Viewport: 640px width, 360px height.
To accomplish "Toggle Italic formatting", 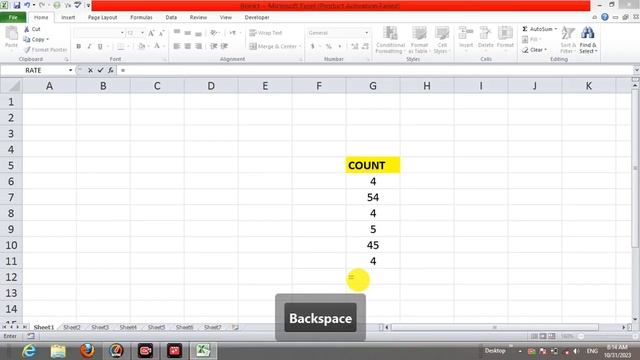I will coord(89,47).
